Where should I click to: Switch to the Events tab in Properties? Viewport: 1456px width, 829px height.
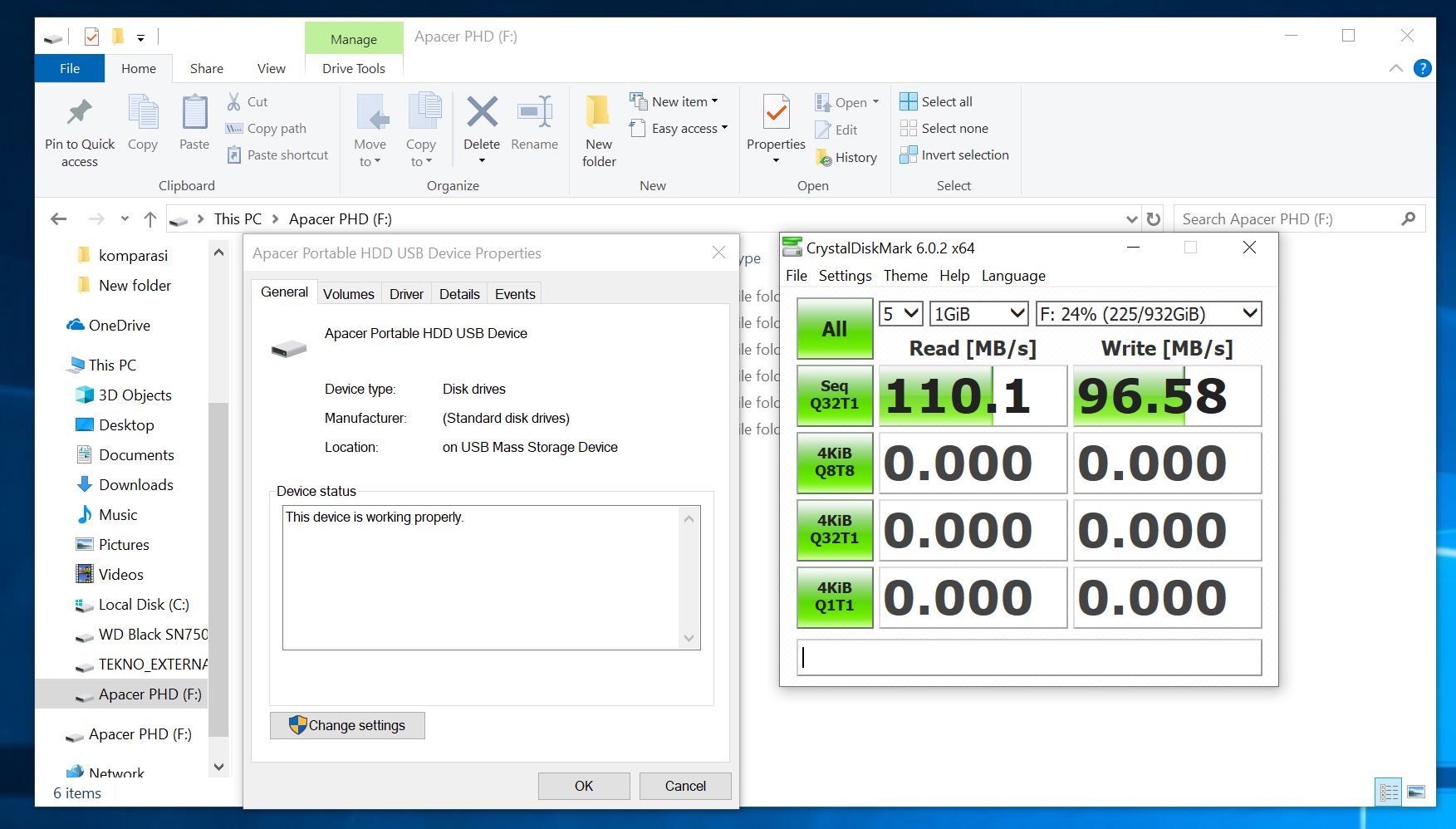[x=515, y=294]
